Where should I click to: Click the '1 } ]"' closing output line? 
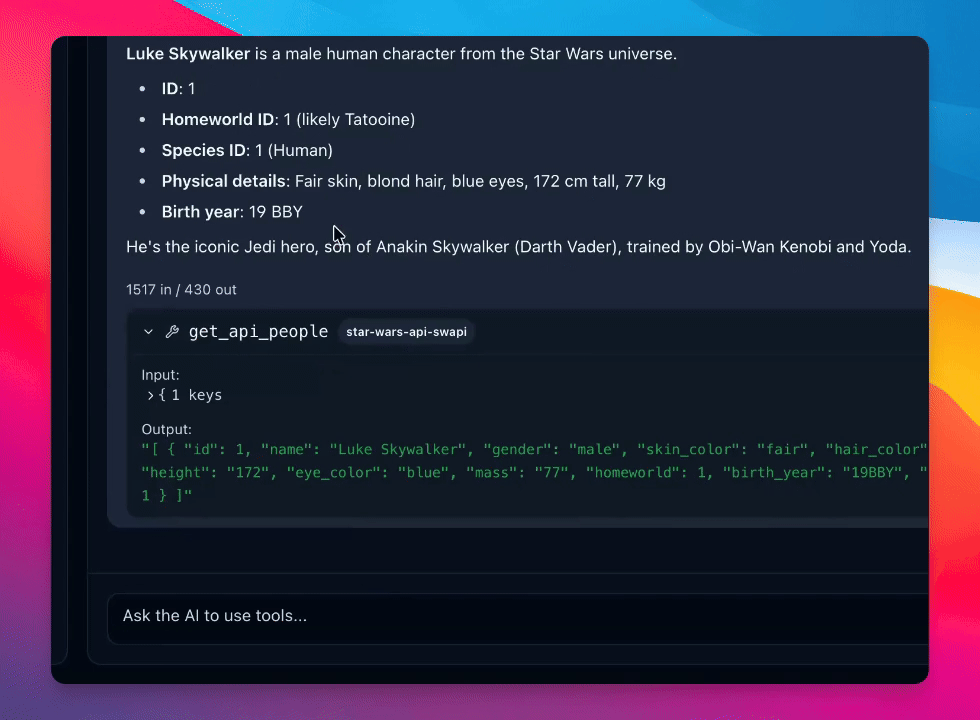click(x=167, y=496)
